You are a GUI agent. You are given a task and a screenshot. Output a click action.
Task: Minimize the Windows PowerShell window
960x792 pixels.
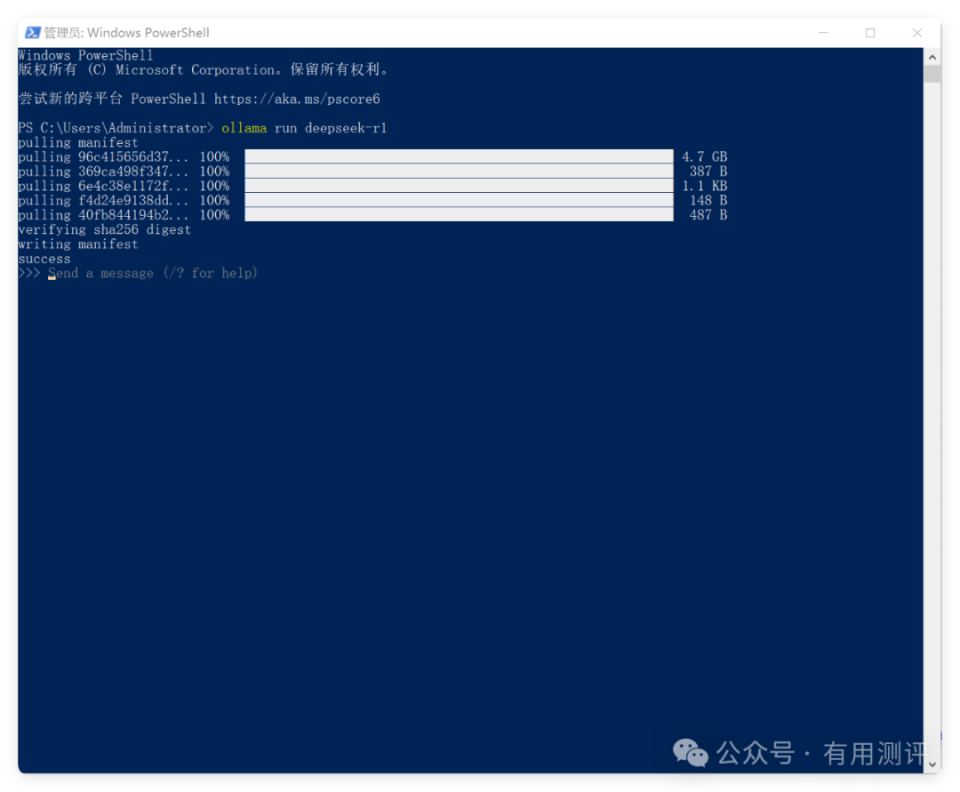[x=823, y=32]
